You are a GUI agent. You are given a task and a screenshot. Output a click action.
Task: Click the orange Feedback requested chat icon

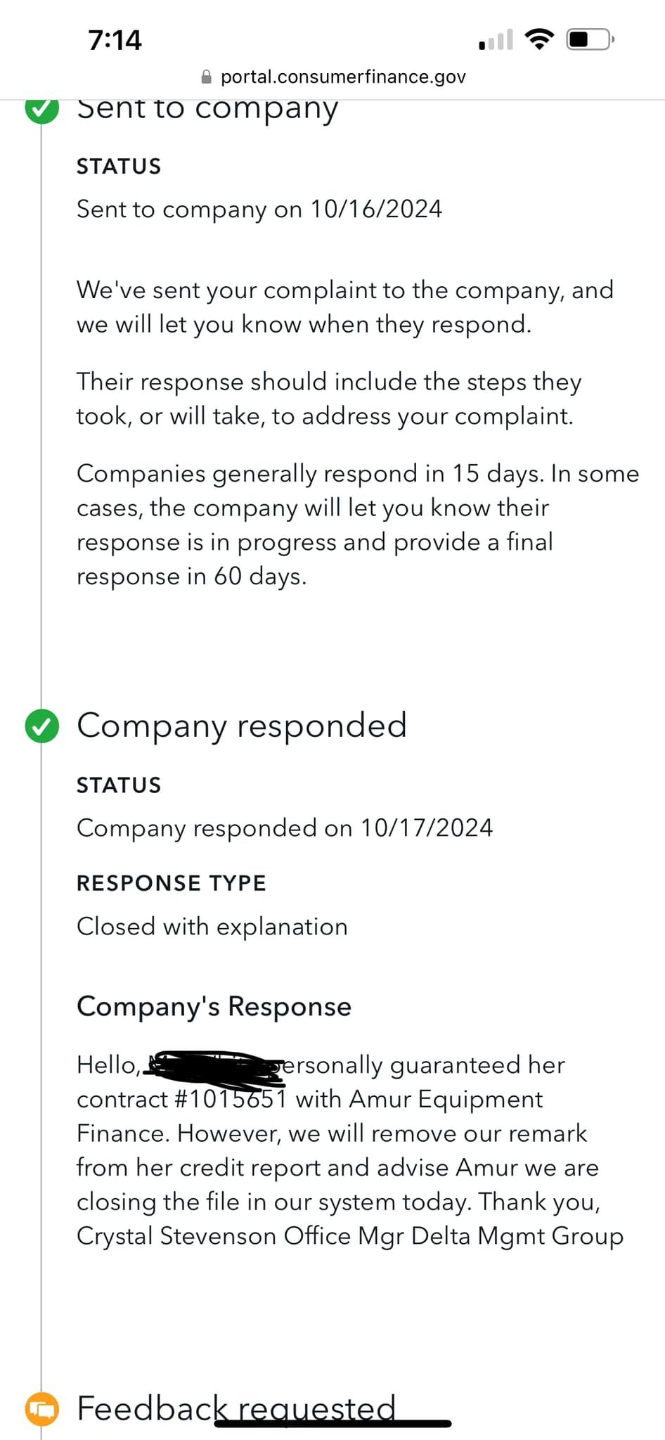(x=41, y=1409)
